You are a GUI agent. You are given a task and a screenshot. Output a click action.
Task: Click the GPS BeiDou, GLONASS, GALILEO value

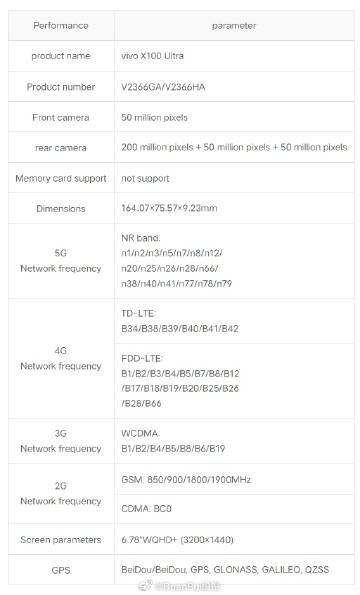225,570
